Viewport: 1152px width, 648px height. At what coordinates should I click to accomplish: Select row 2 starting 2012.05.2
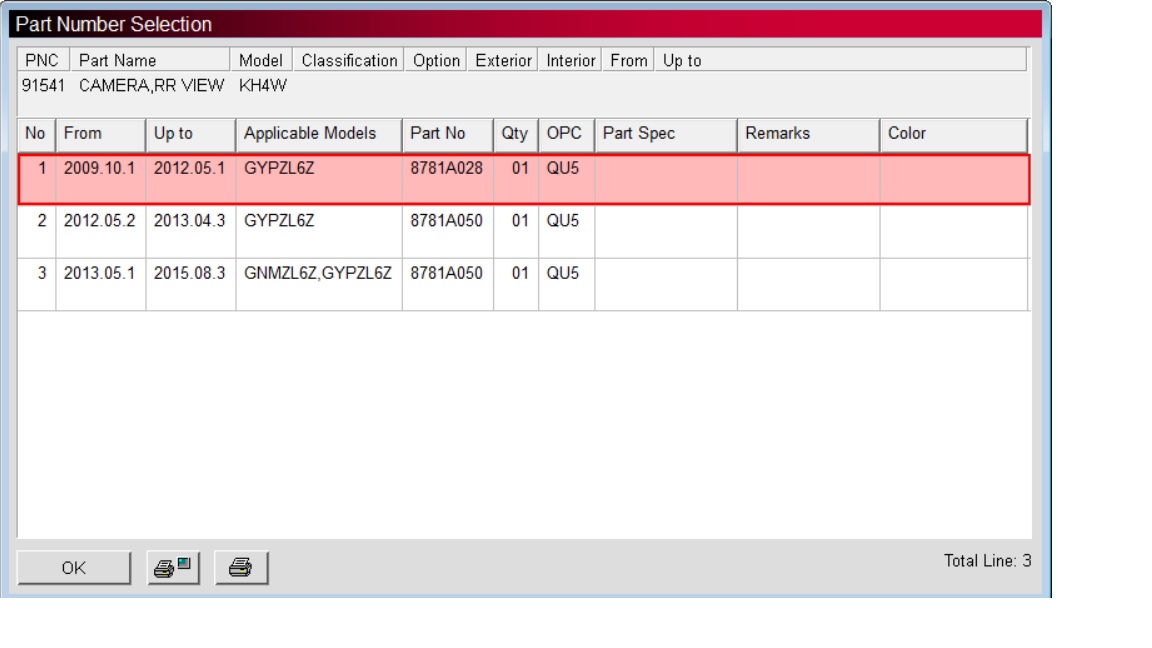99,221
